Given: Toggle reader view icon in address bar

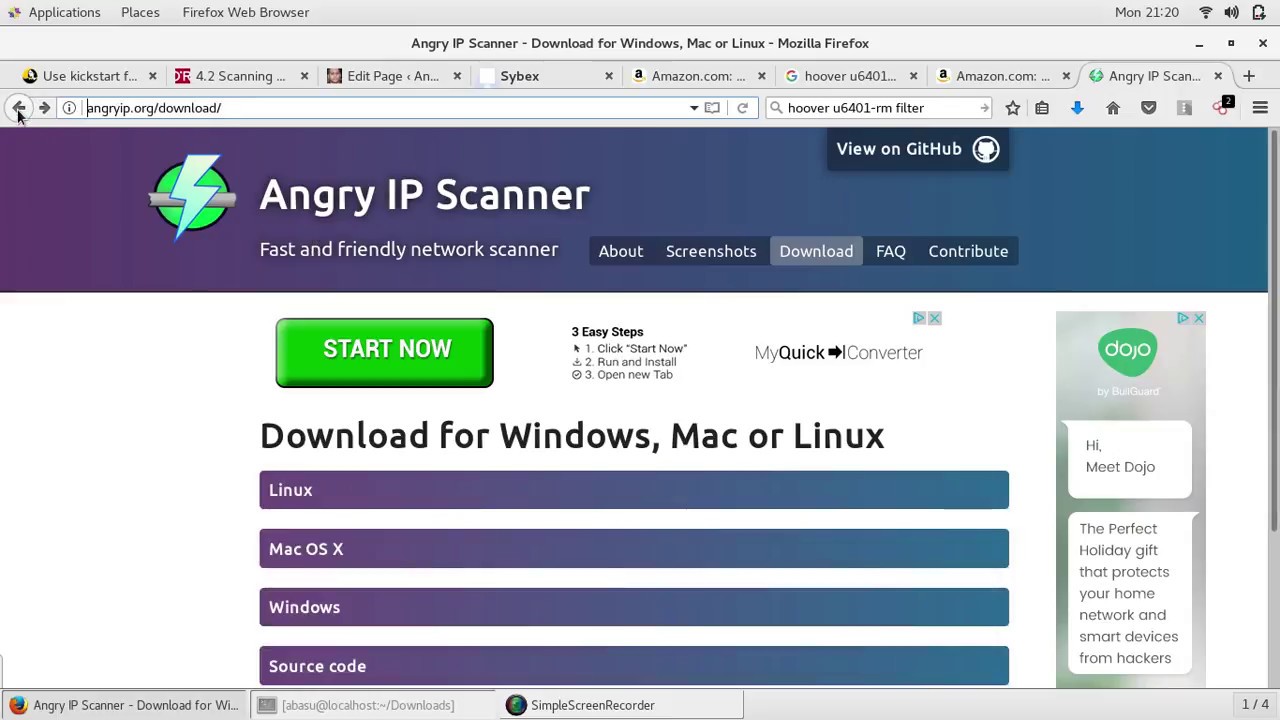Looking at the screenshot, I should pos(712,108).
